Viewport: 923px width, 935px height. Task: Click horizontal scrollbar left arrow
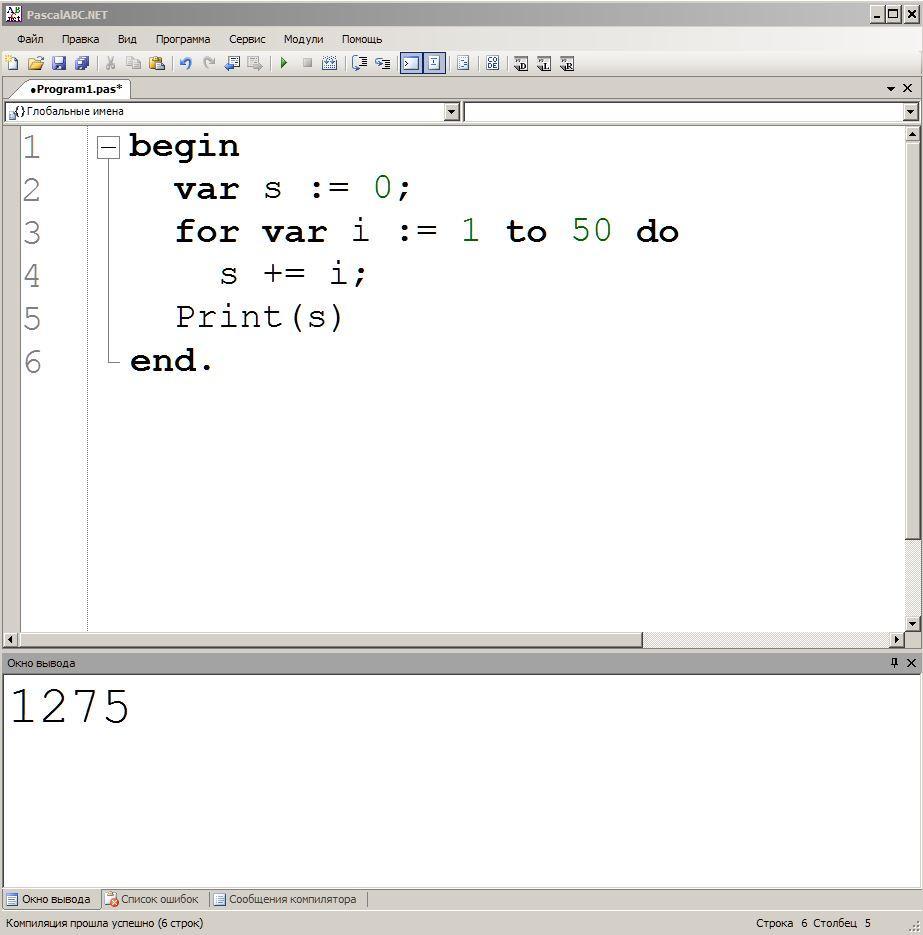click(x=10, y=640)
